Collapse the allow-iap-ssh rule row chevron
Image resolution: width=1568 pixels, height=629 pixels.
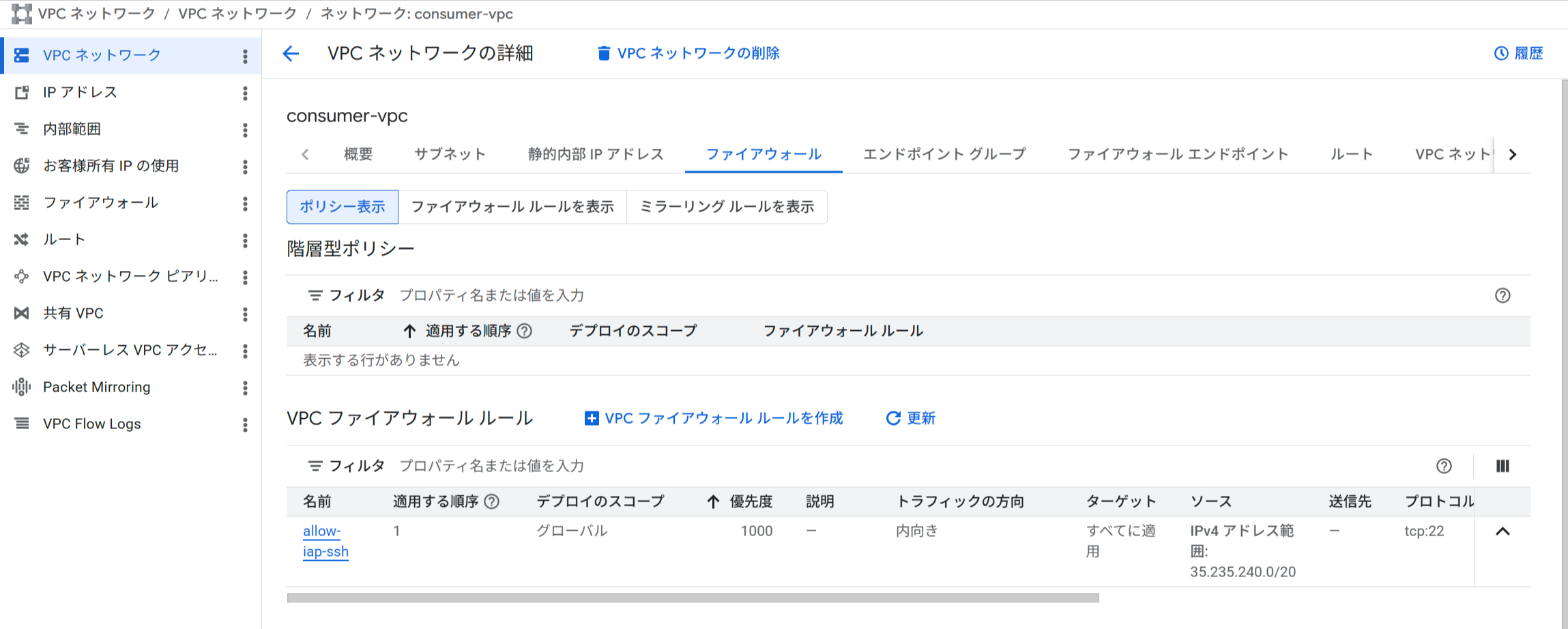coord(1502,531)
